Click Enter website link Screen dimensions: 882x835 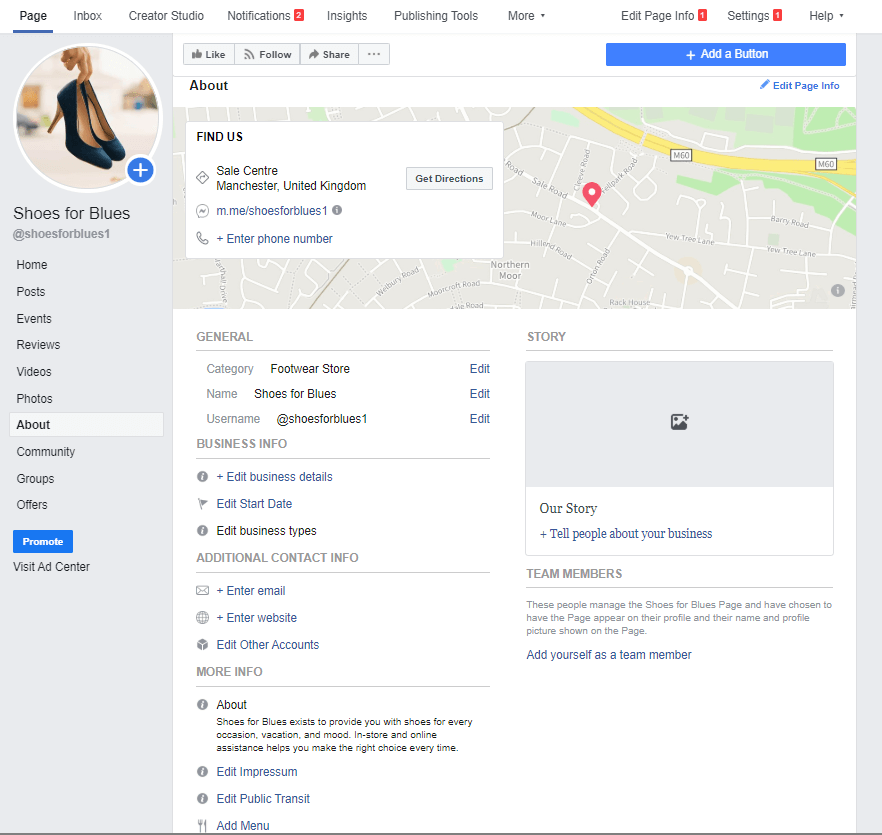click(x=256, y=617)
